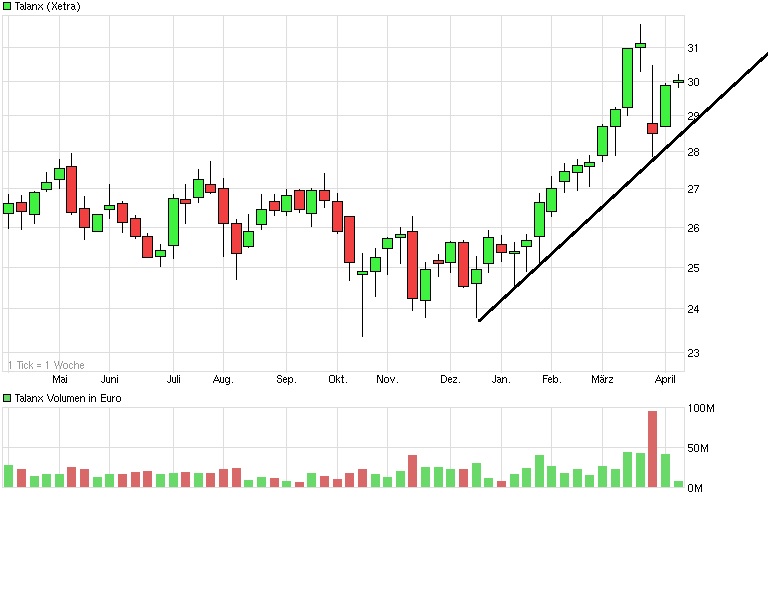Click the 50M volume axis label
Screen dimensions: 768x614
(698, 449)
